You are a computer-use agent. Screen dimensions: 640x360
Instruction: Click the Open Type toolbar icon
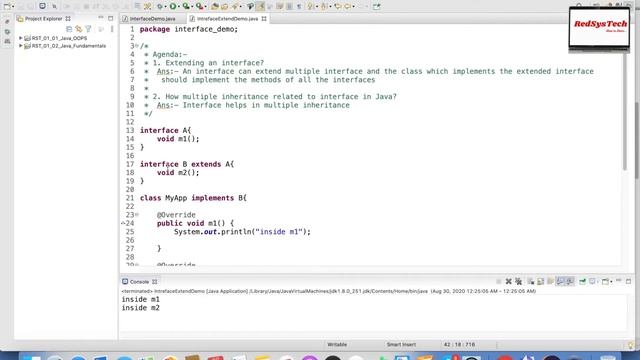(x=214, y=6)
